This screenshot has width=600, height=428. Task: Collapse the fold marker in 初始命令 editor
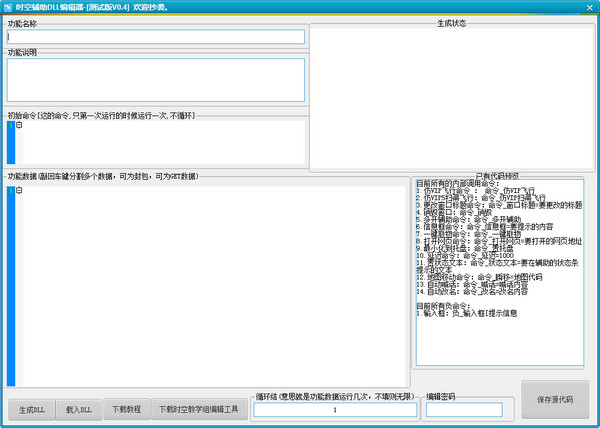19,126
